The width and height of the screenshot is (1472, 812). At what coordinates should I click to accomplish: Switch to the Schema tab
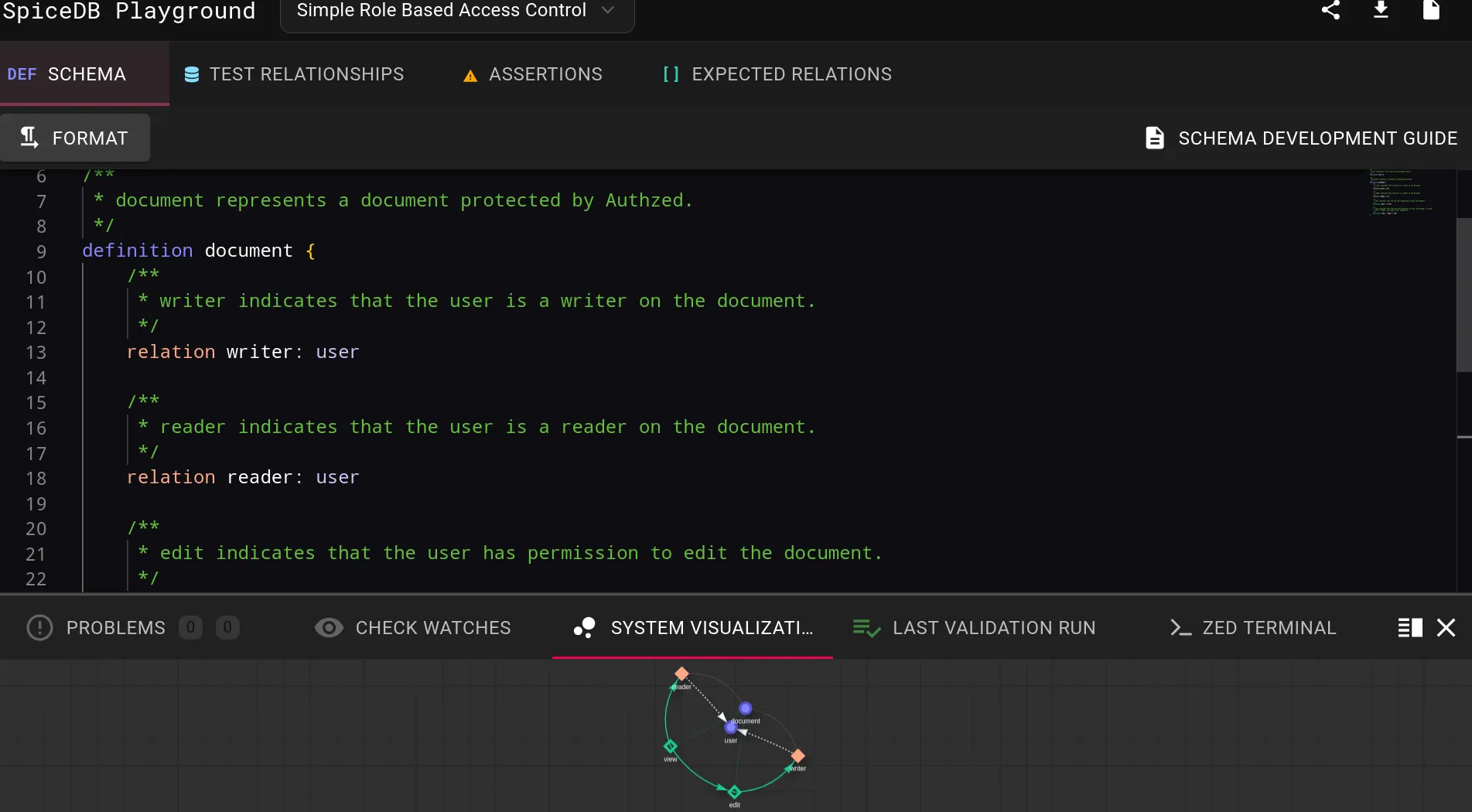84,74
